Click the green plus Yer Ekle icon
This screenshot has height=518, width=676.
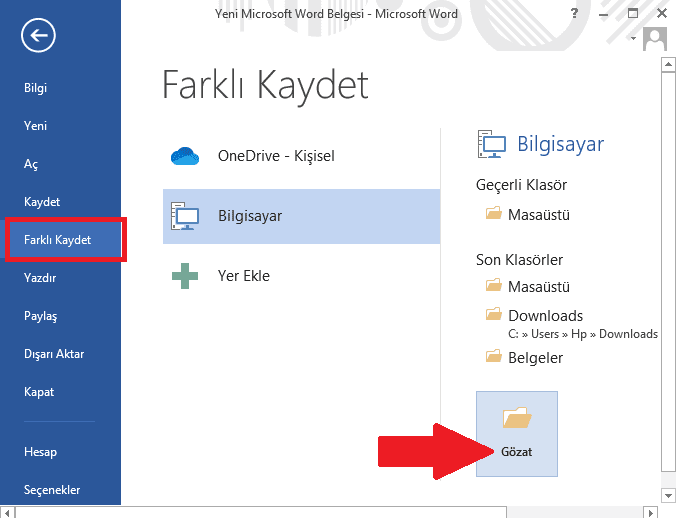pyautogui.click(x=185, y=276)
